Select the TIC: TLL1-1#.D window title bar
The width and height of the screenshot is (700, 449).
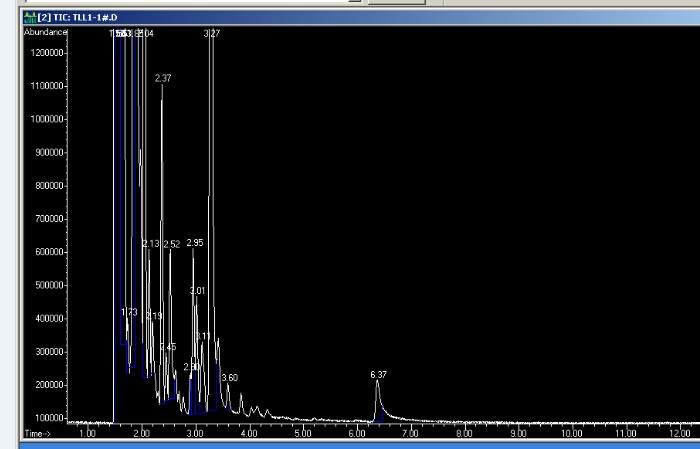coord(361,17)
